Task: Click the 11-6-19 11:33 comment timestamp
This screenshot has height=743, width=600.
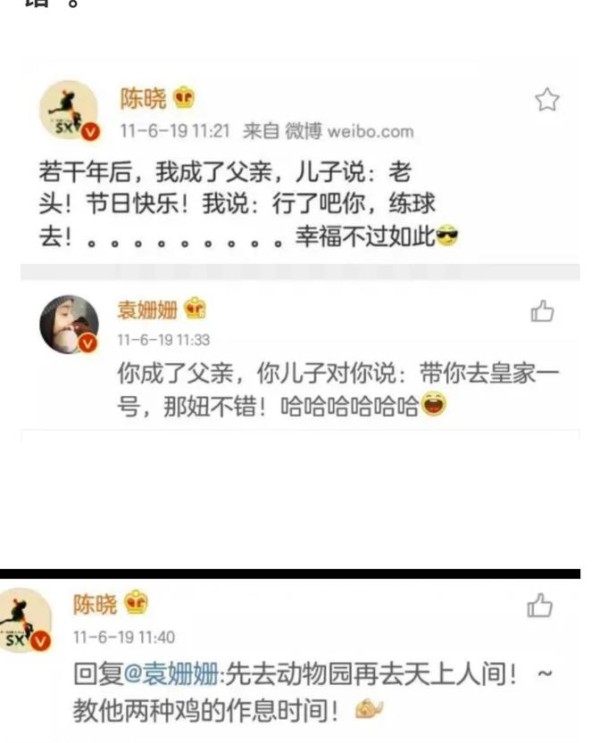Action: coord(164,340)
